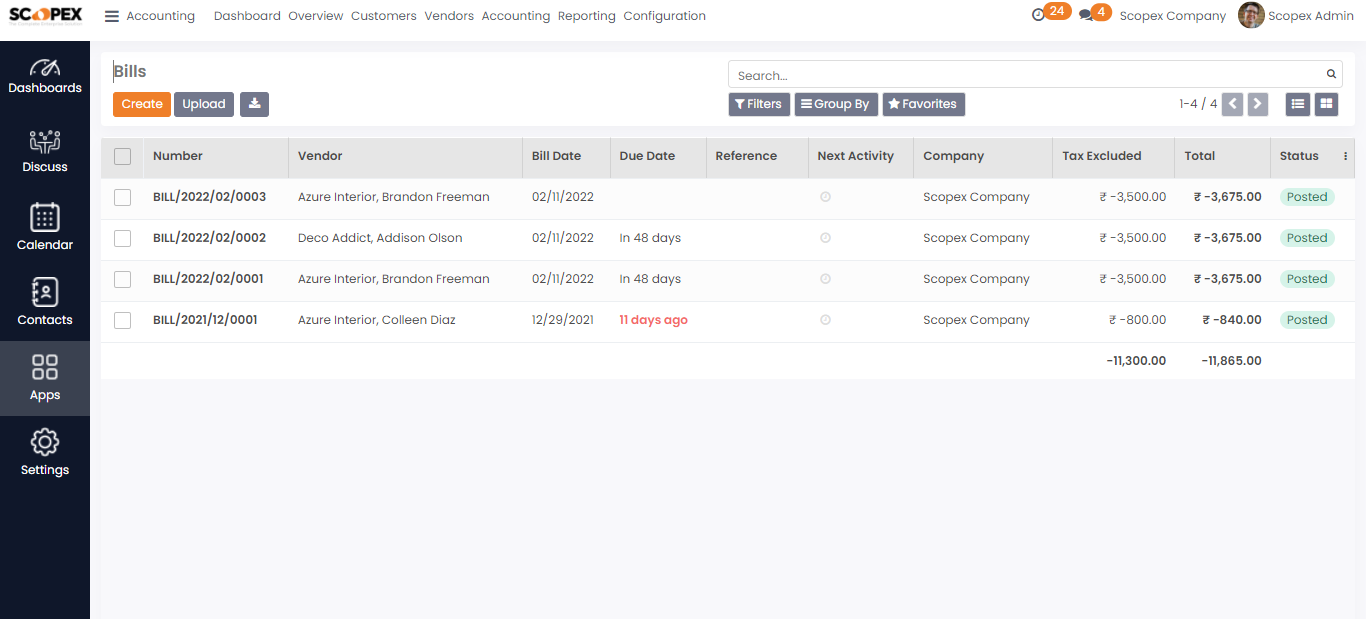Viewport: 1366px width, 619px height.
Task: Open activities clock icon with 24 badge
Action: point(1051,13)
